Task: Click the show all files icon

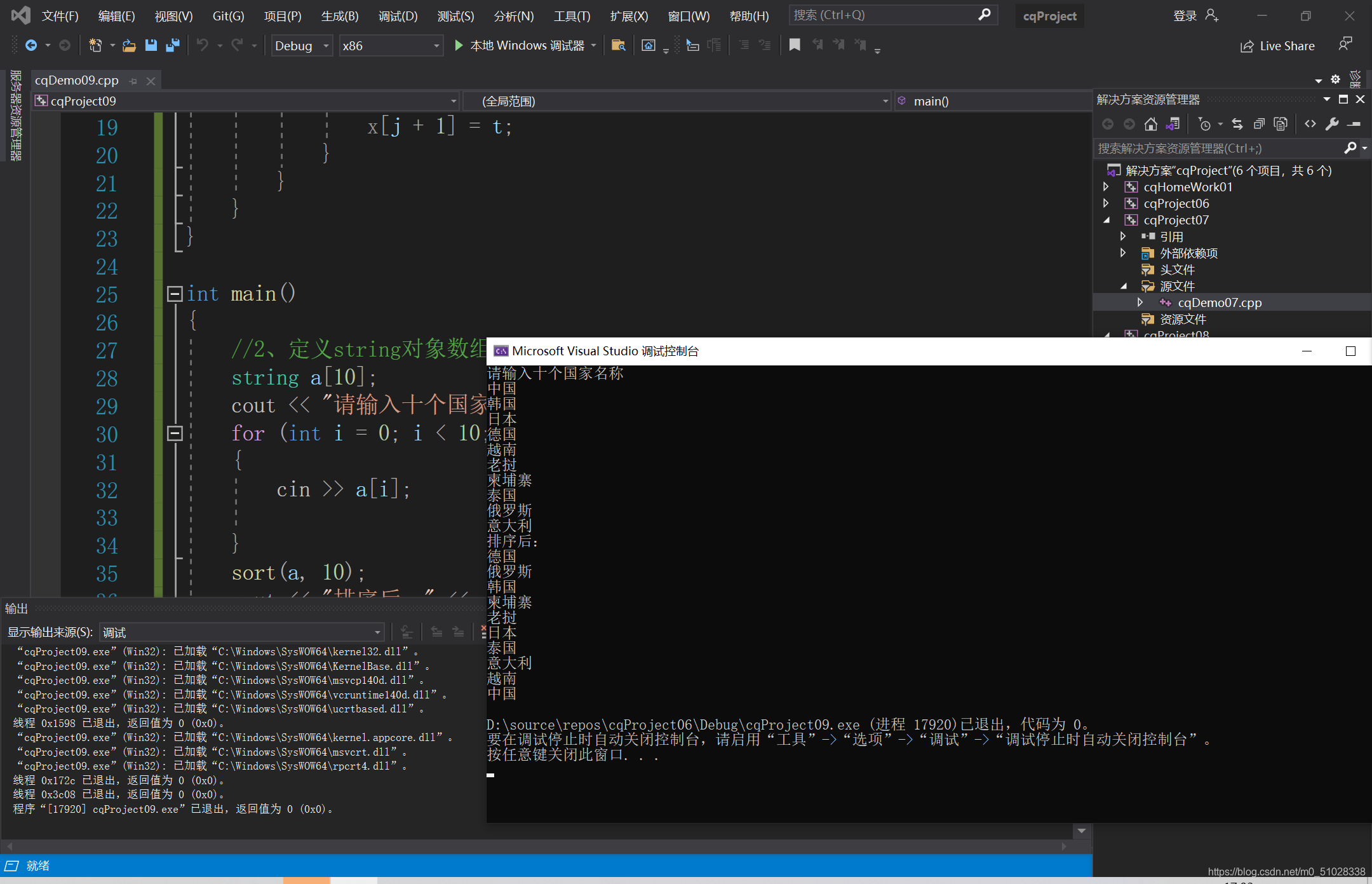Action: tap(1281, 124)
